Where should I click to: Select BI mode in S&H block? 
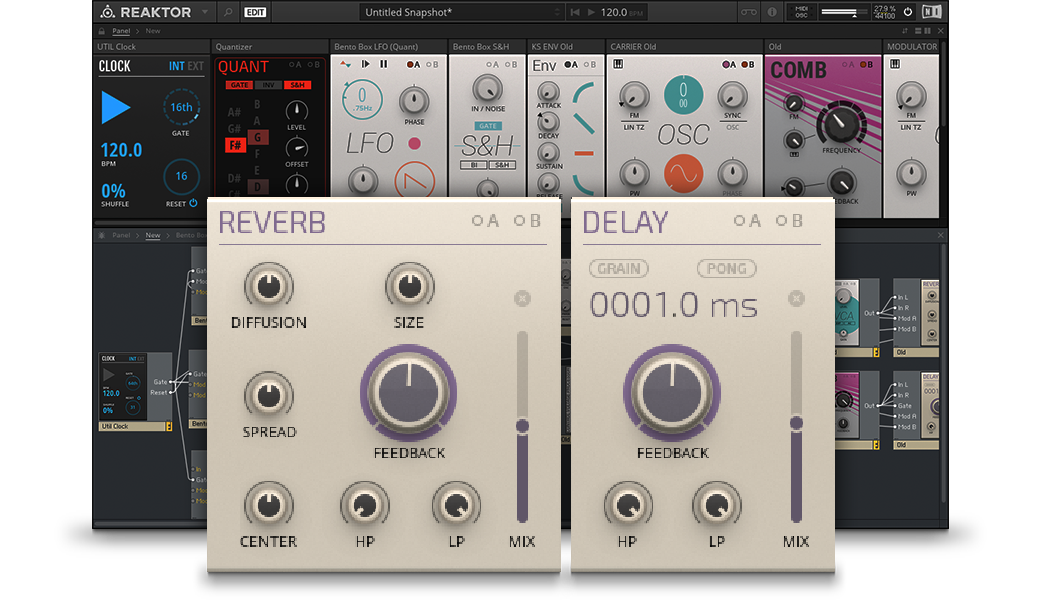click(x=474, y=164)
